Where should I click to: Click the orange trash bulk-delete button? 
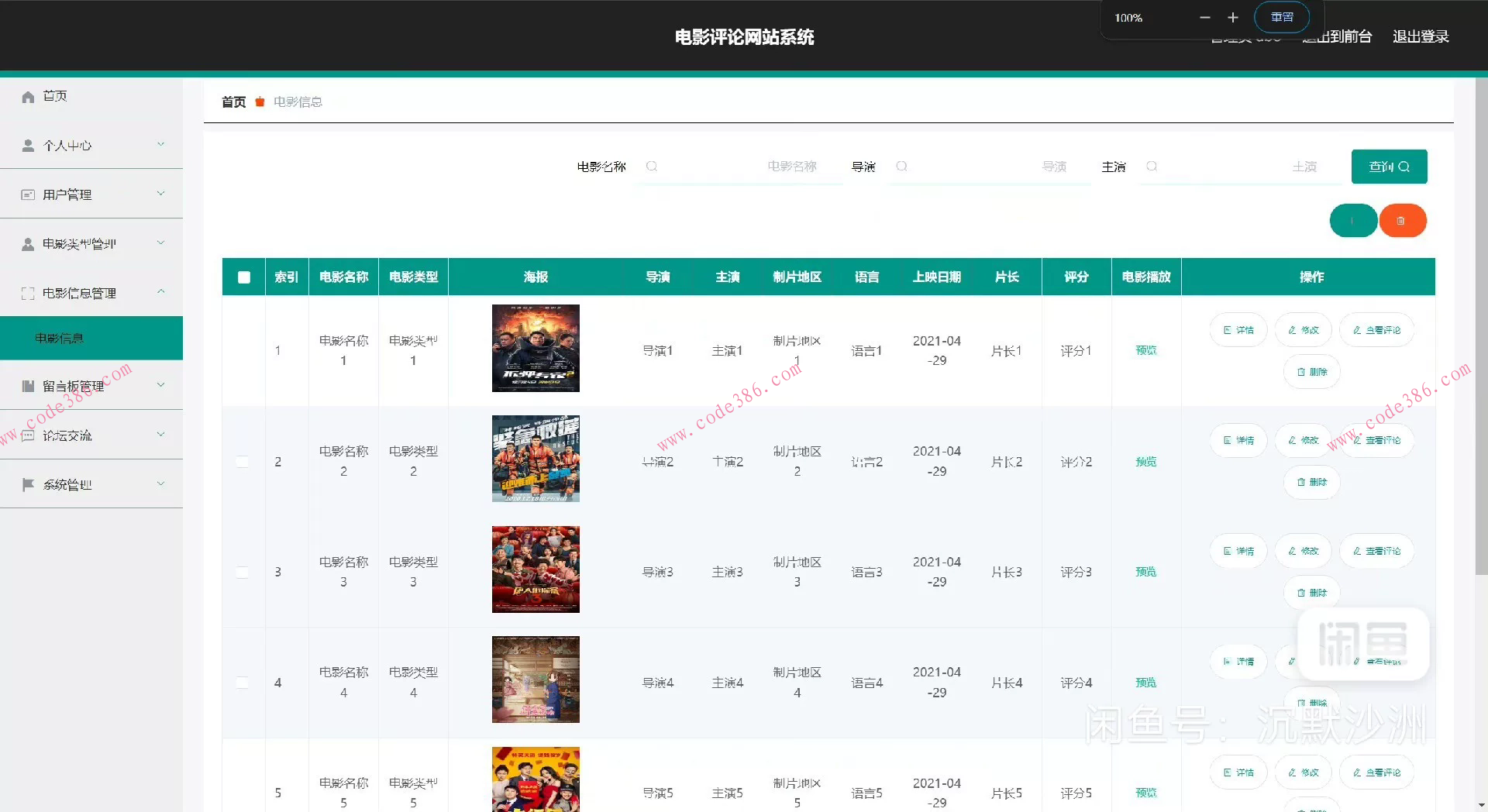(x=1402, y=221)
